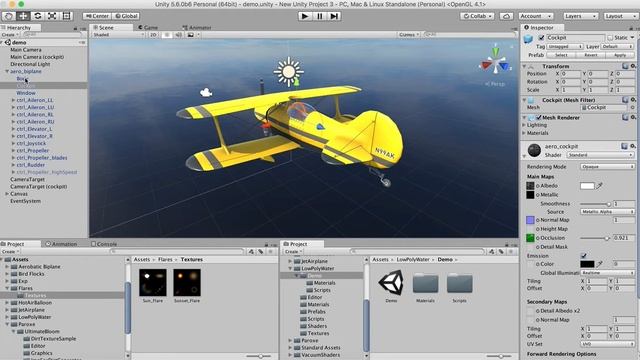This screenshot has width=640, height=360.
Task: Switch to the Game tab
Action: point(148,27)
